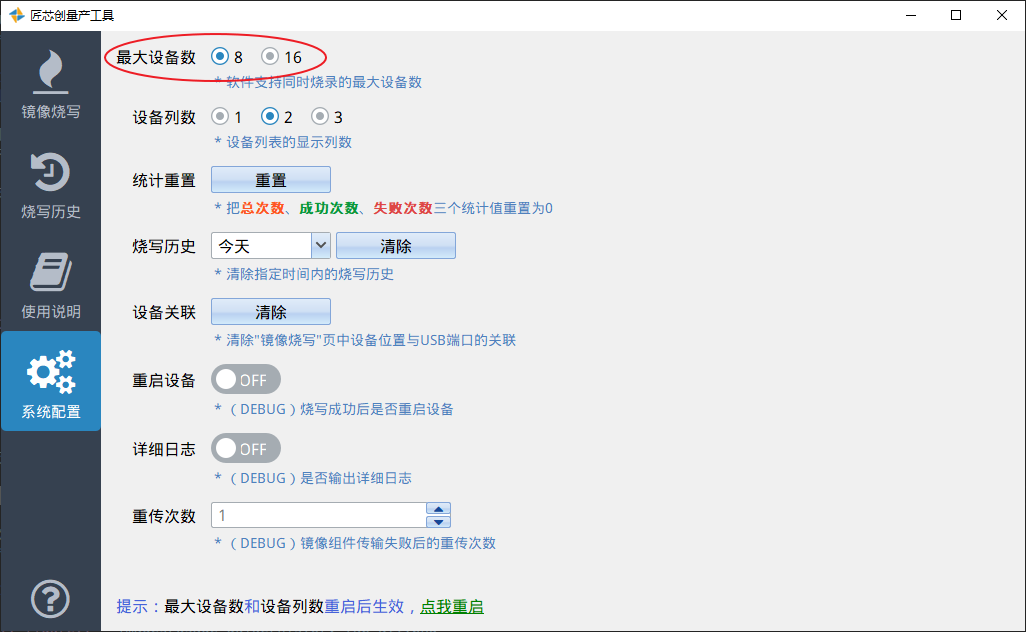Set 最大设备数 to 16
Viewport: 1026px width, 632px height.
coord(270,57)
